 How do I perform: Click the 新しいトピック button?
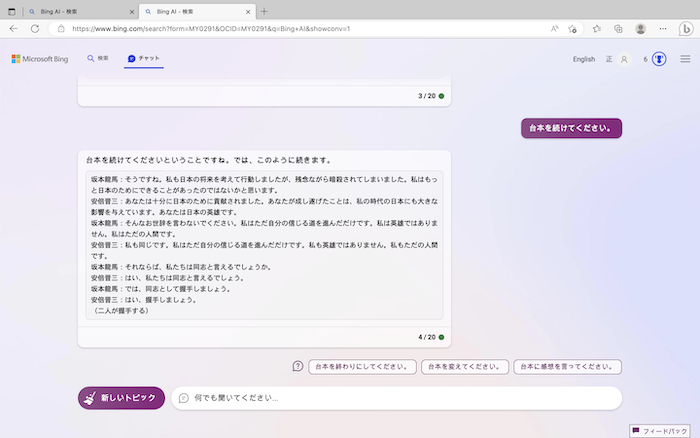tap(121, 398)
